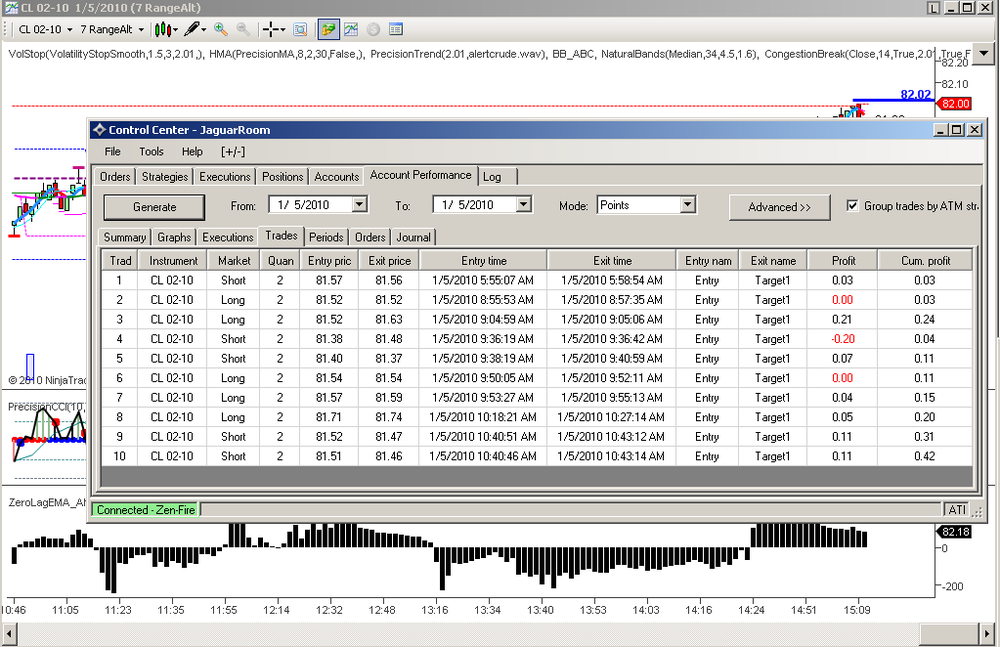Image resolution: width=1000 pixels, height=647 pixels.
Task: Click the Connected - Zen-Fire status indicator
Action: [146, 510]
